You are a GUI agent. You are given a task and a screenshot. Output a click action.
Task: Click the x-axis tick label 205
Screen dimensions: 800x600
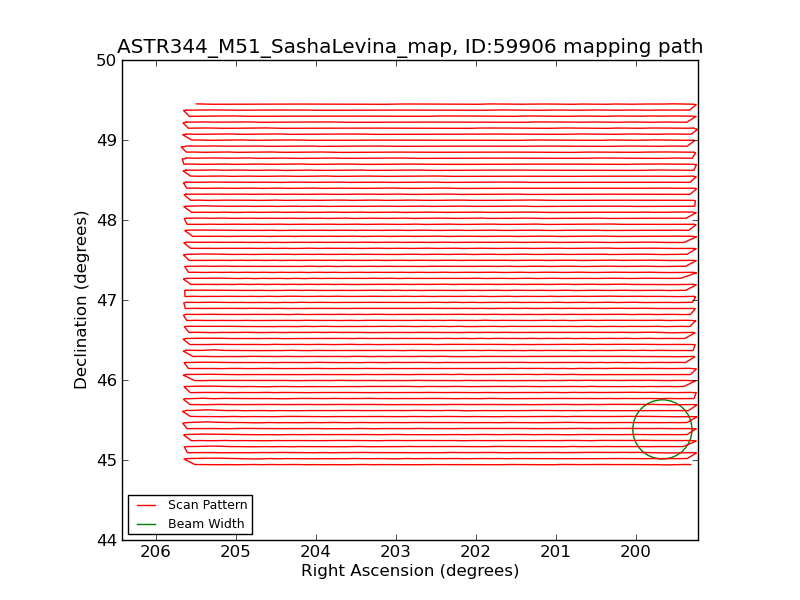pos(236,552)
